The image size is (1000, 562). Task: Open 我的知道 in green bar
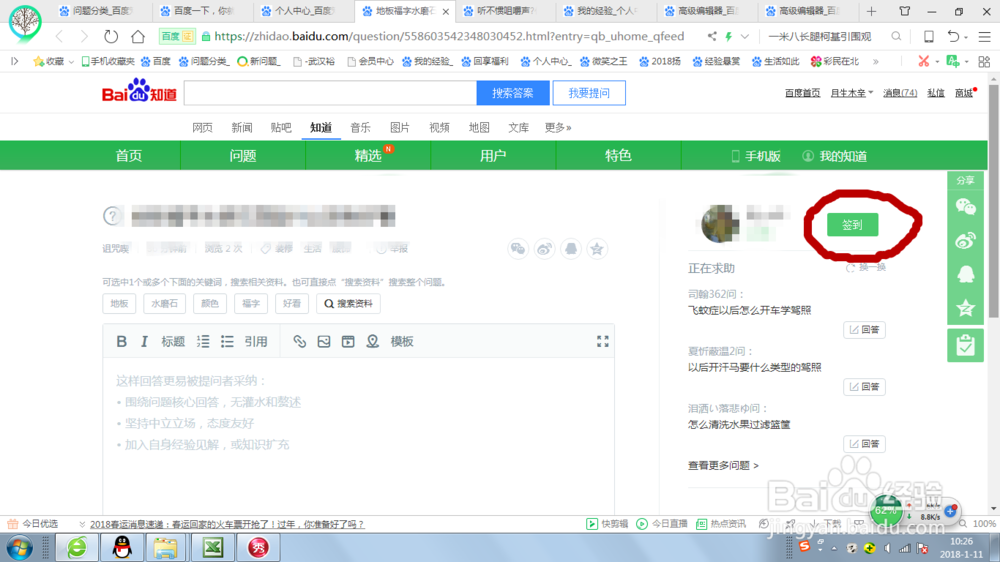[835, 156]
